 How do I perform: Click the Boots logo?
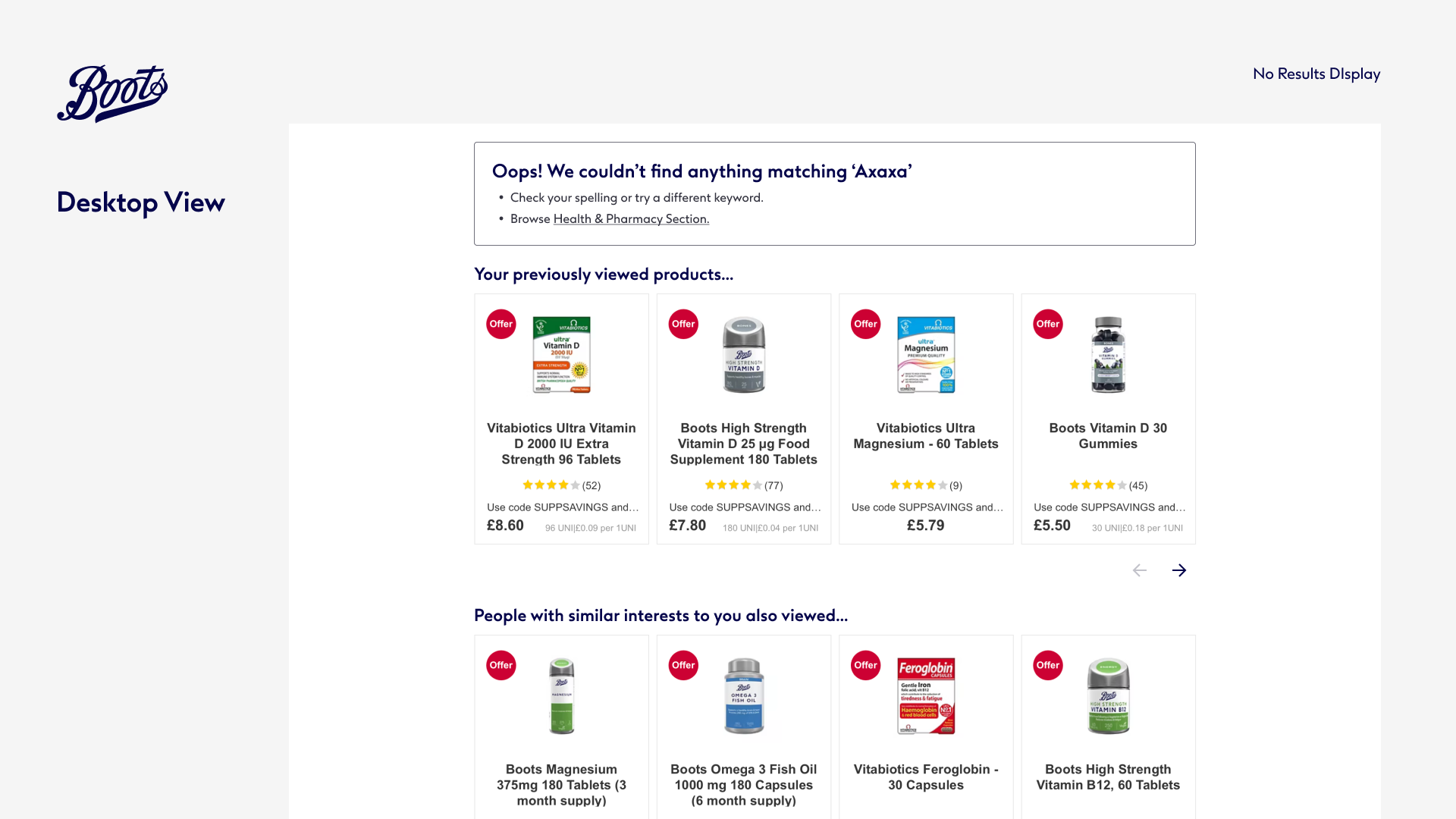[112, 93]
